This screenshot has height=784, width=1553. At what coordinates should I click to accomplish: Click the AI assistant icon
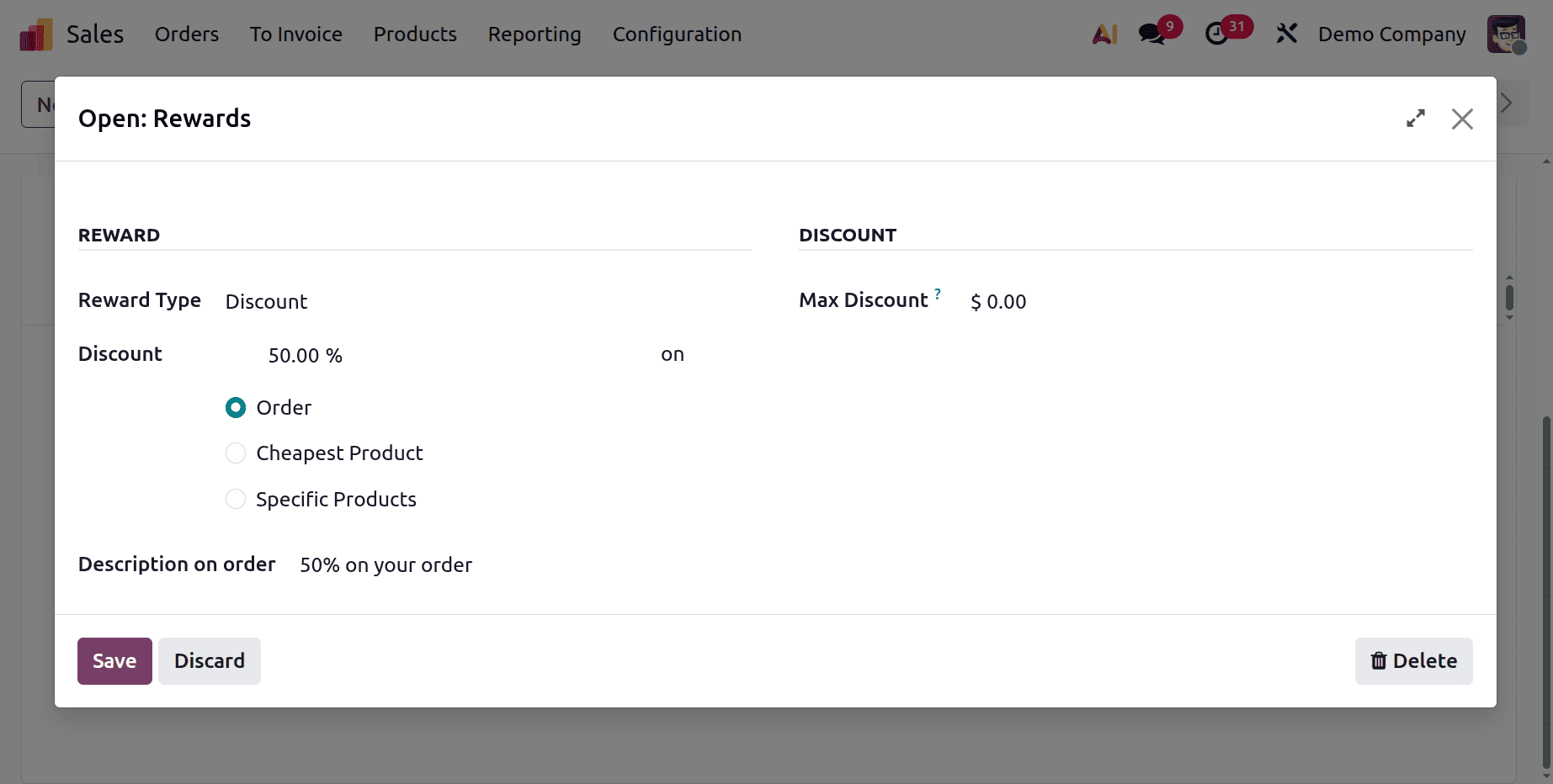pos(1104,34)
